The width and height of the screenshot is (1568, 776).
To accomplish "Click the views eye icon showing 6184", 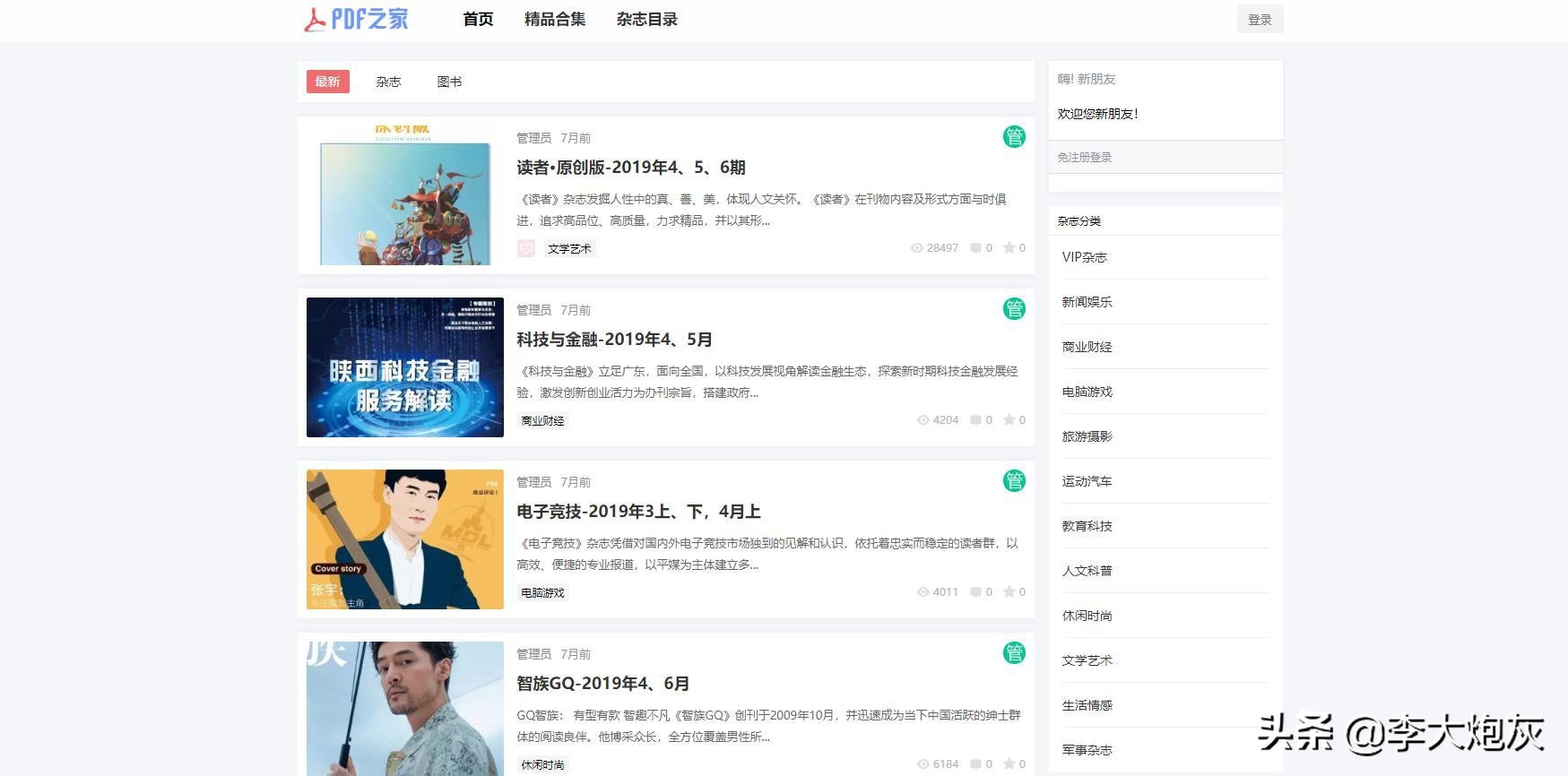I will point(923,764).
